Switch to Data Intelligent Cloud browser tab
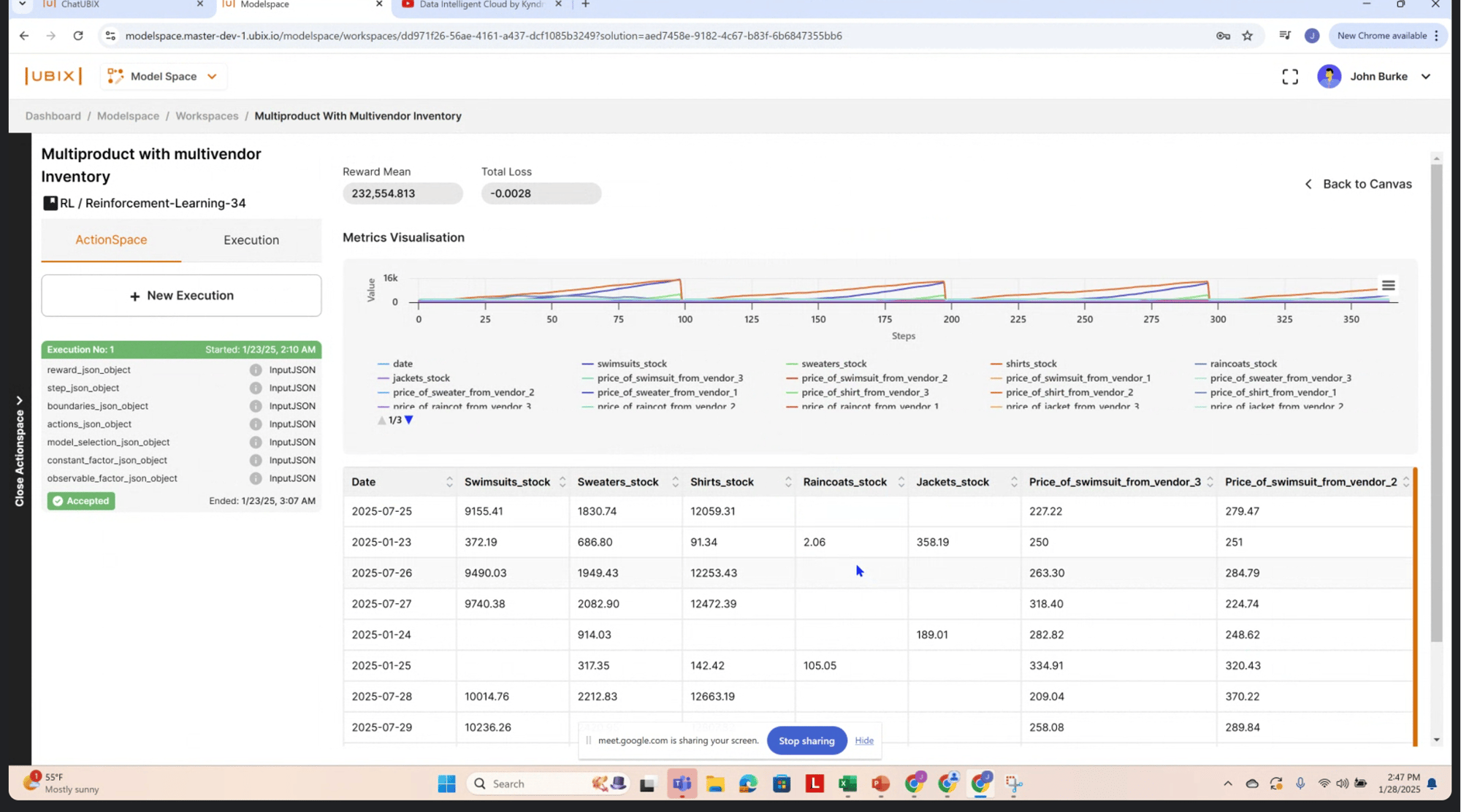 [x=482, y=5]
